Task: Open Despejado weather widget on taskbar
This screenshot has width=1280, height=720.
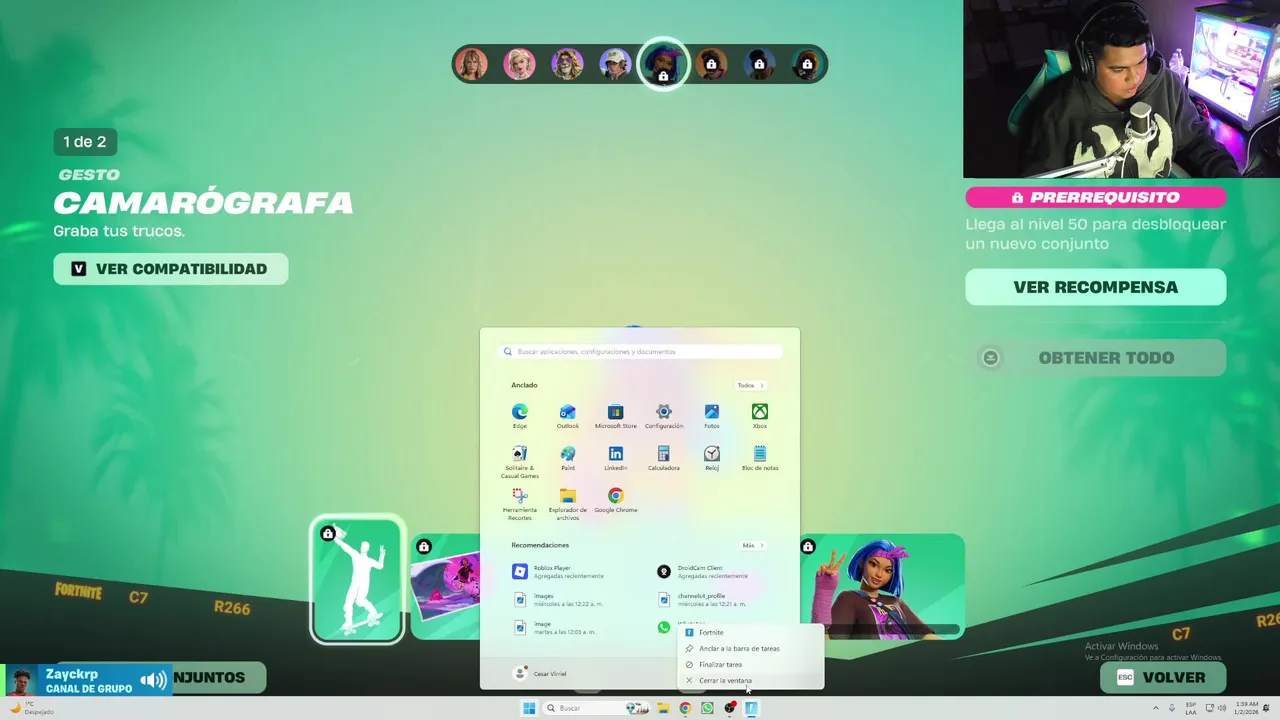Action: pos(32,708)
